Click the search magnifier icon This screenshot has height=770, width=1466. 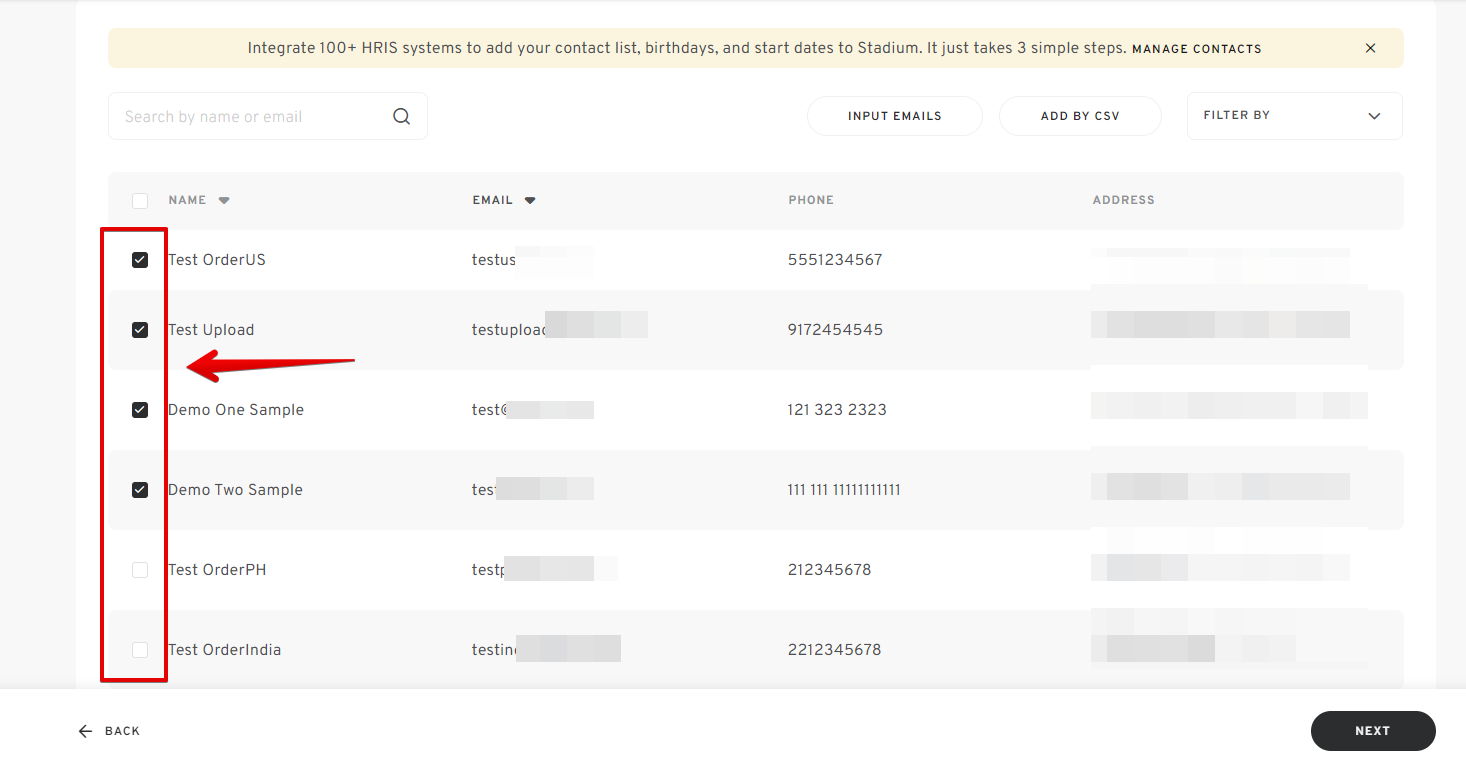tap(401, 117)
